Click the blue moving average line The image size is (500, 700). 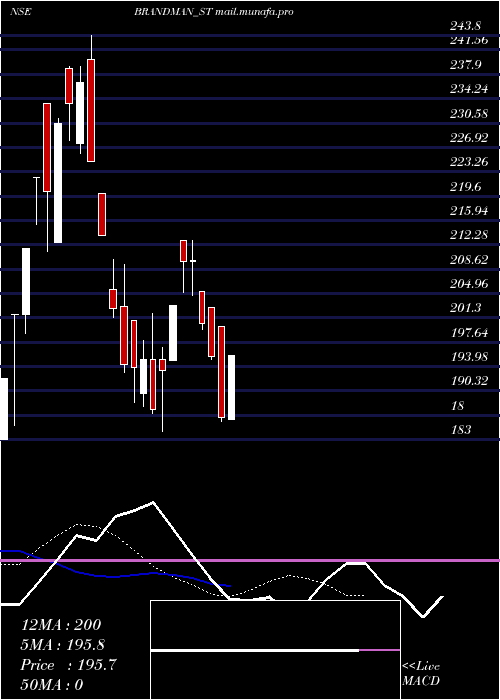click(116, 576)
